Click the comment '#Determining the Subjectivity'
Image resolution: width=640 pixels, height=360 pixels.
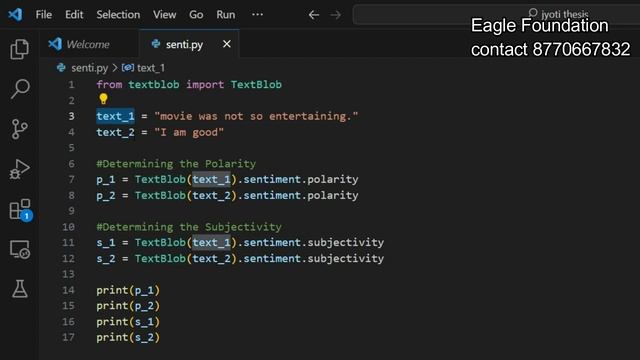click(189, 227)
